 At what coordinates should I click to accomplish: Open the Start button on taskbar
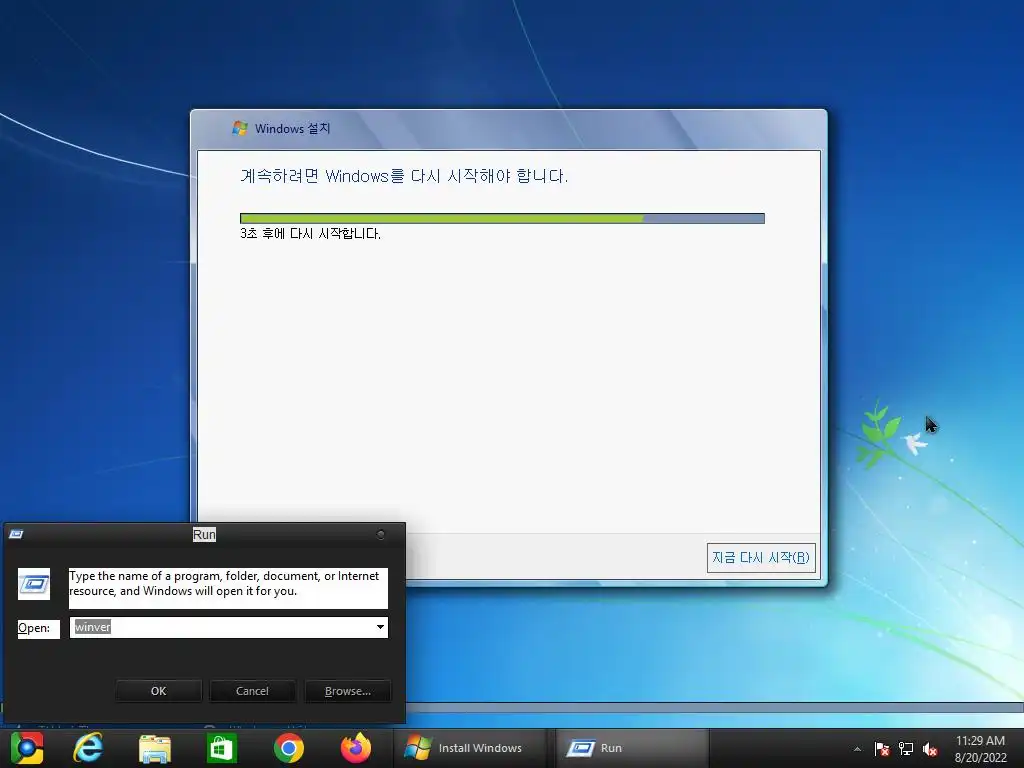(27, 748)
